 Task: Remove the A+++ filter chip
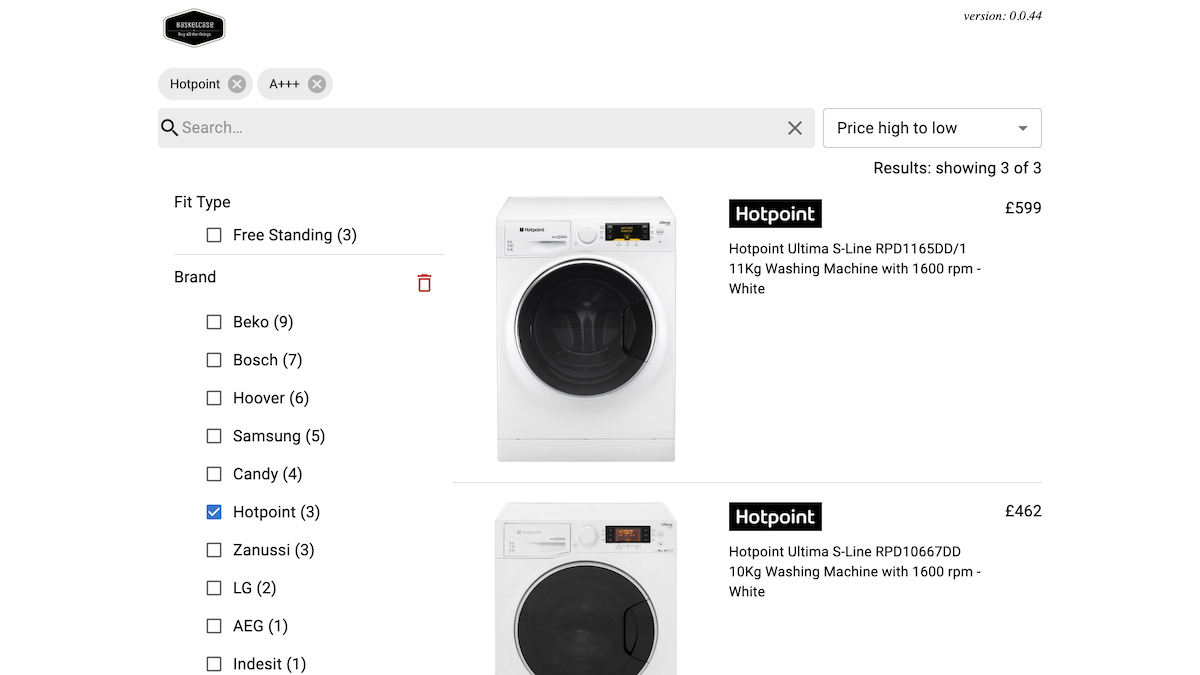point(317,84)
